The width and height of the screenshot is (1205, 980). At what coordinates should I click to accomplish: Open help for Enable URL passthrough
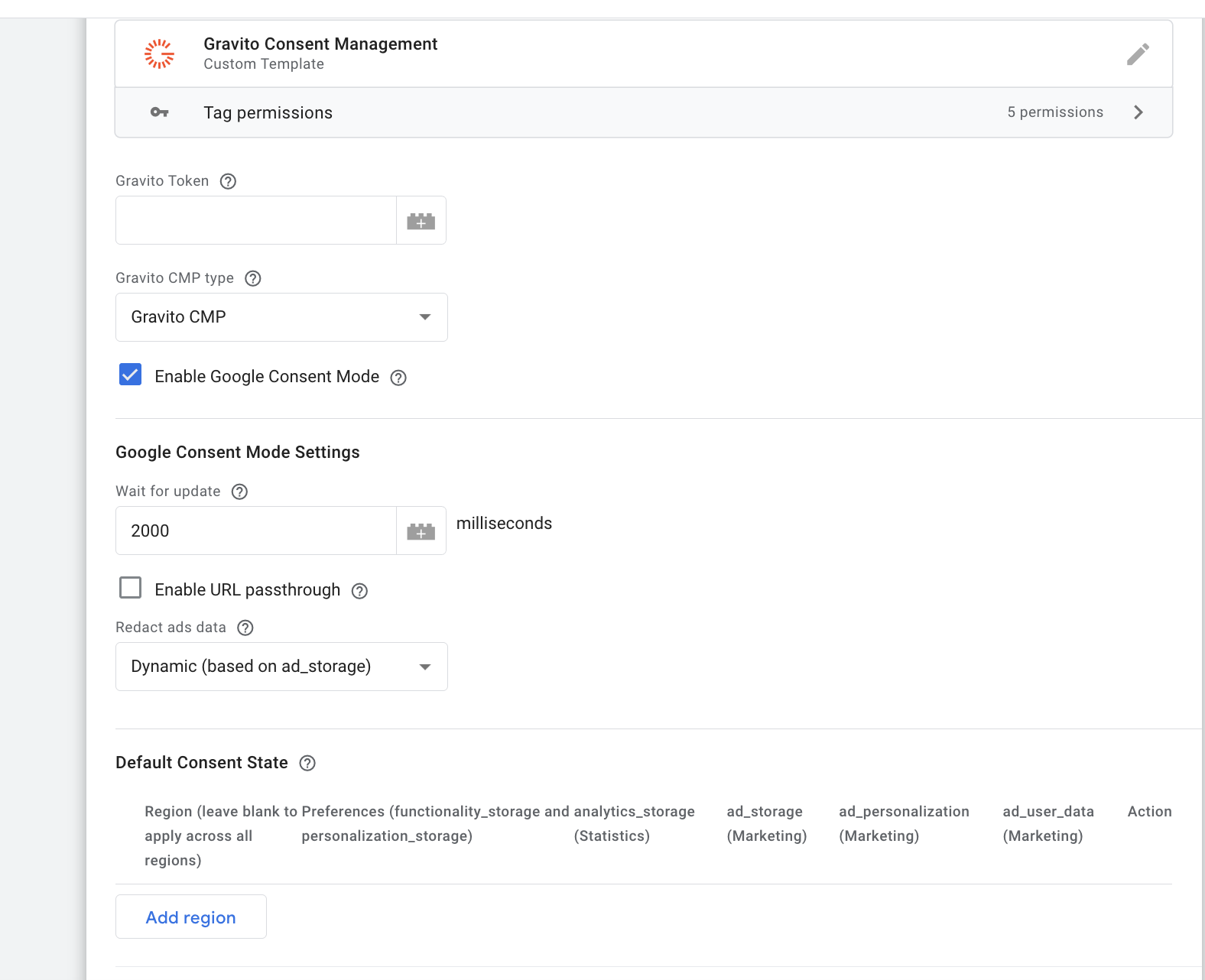click(x=359, y=591)
